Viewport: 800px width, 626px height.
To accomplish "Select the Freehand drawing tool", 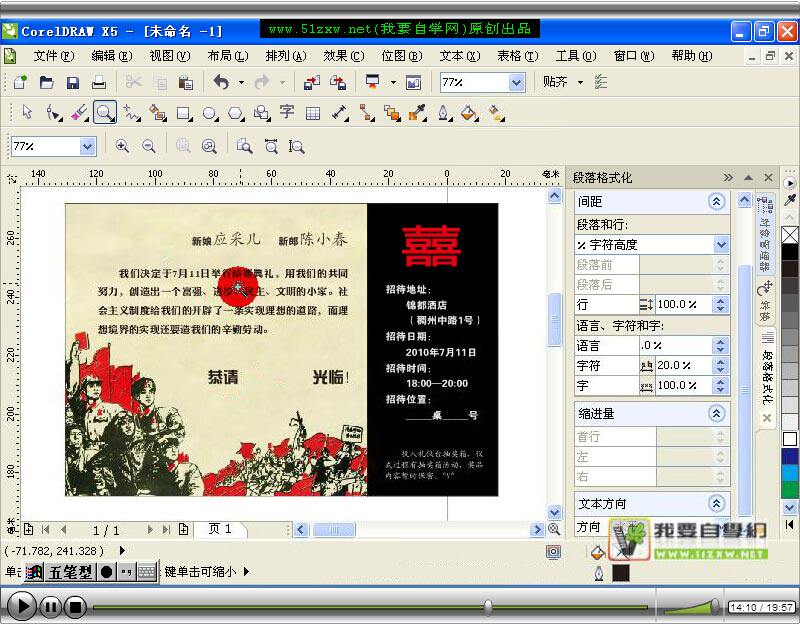I will click(x=132, y=112).
